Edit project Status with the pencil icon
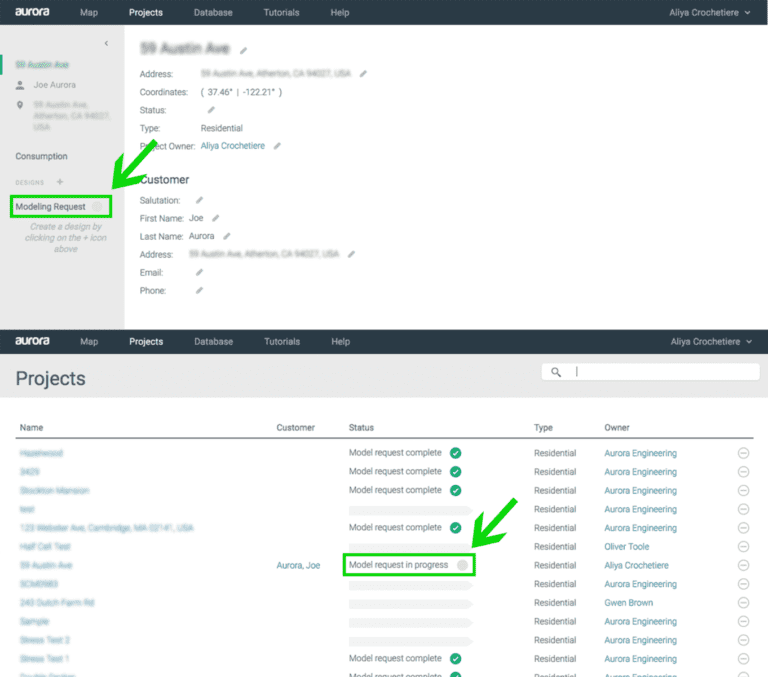 [211, 110]
